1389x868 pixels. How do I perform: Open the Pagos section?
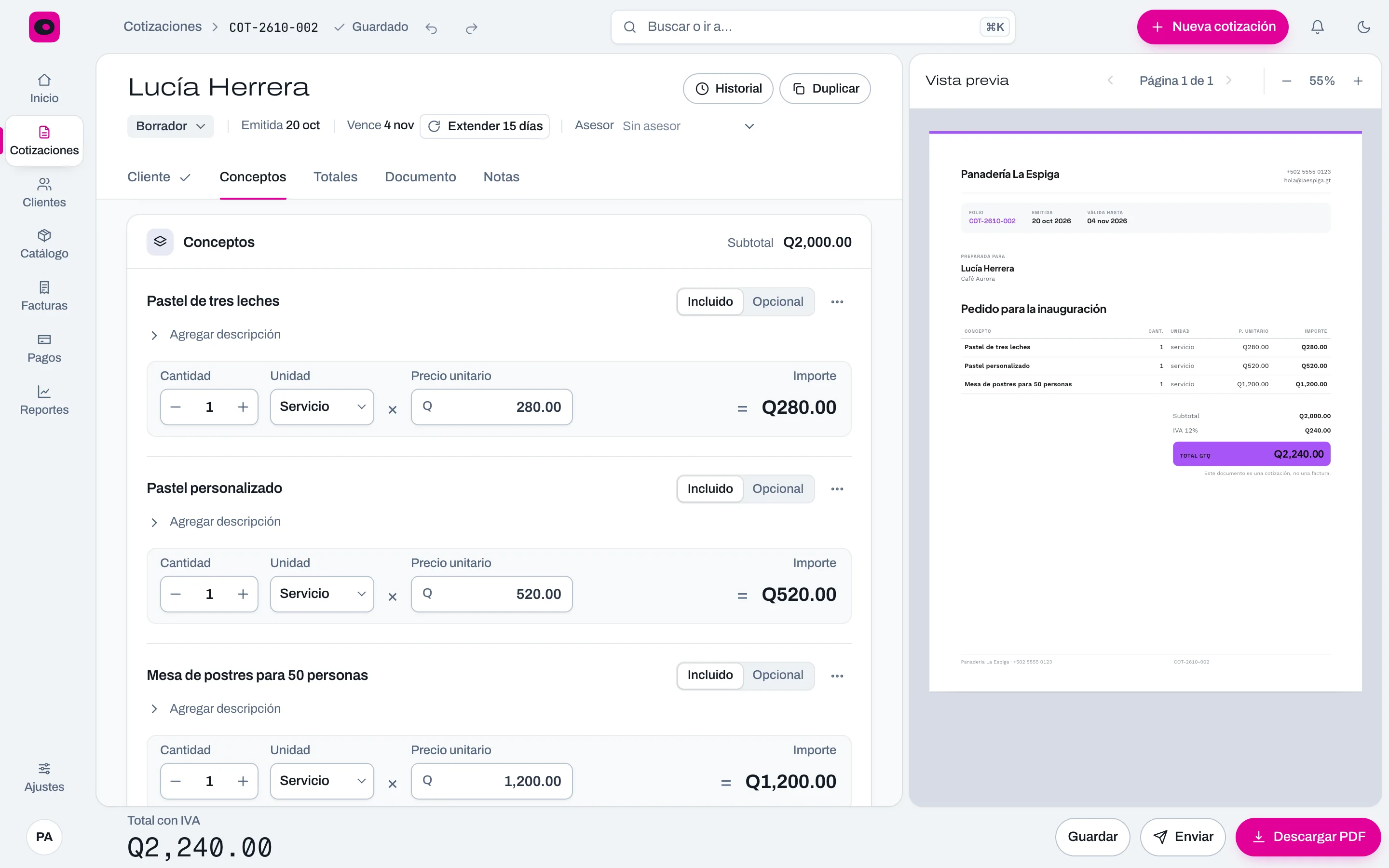pyautogui.click(x=44, y=349)
